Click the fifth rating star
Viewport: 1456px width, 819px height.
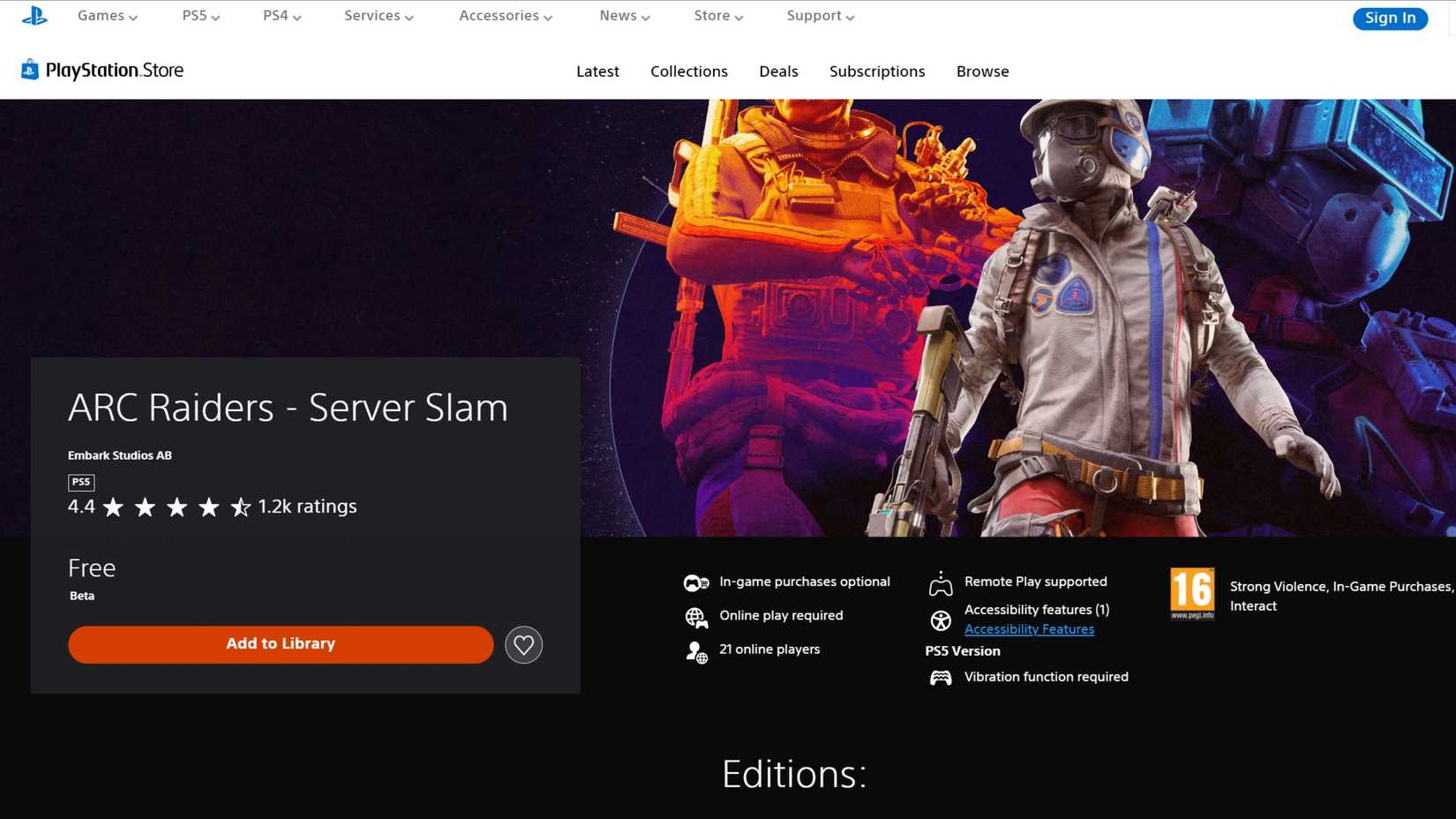pyautogui.click(x=239, y=507)
